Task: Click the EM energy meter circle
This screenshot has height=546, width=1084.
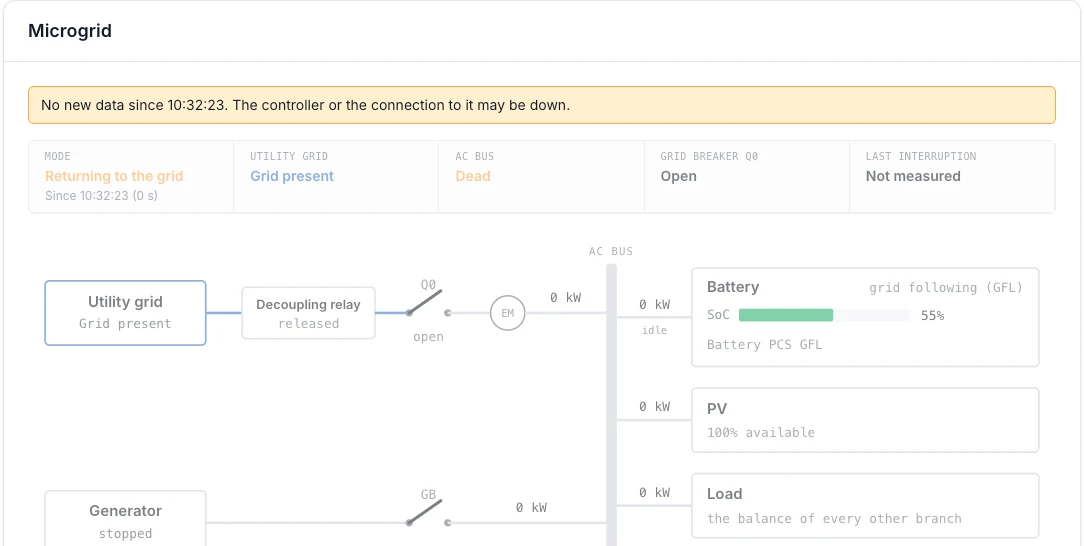Action: coord(507,313)
